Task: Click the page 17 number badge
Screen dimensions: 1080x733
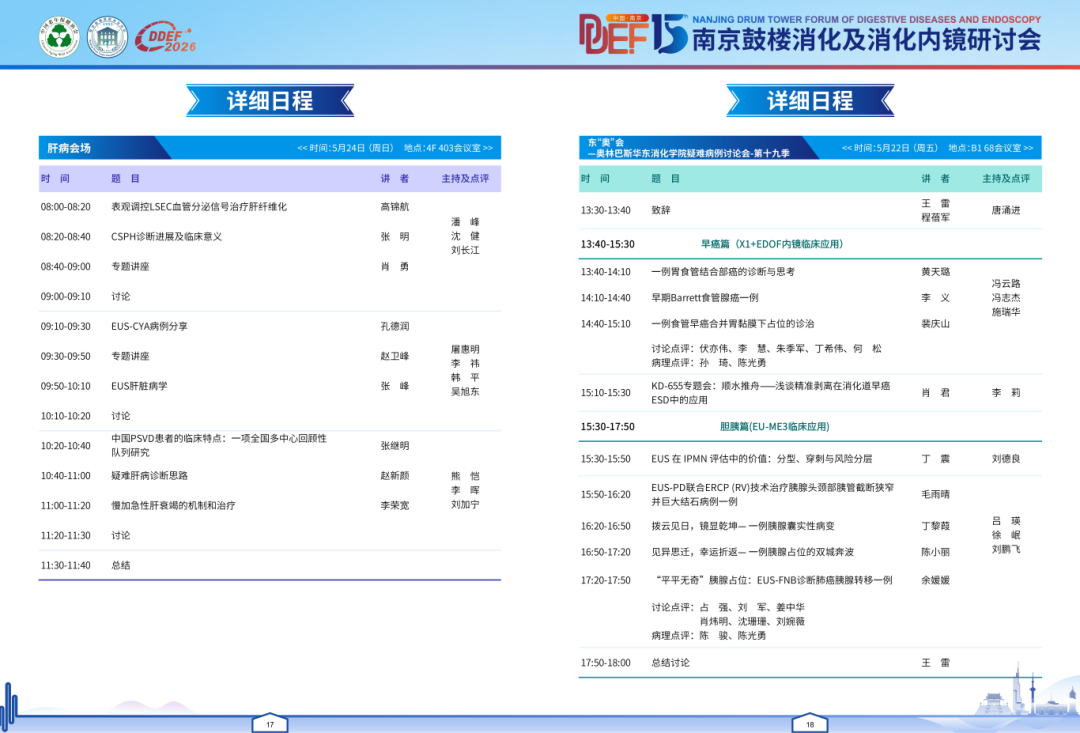Action: [270, 723]
